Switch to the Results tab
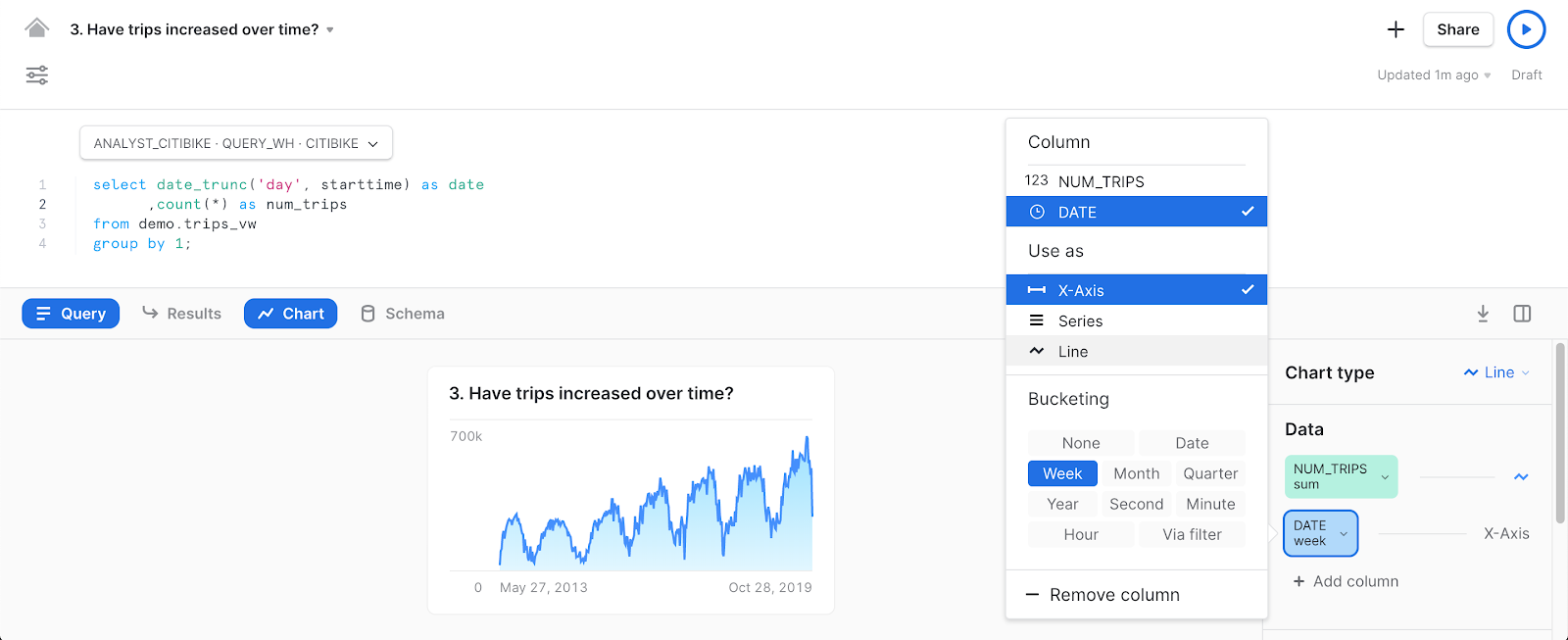The width and height of the screenshot is (1568, 640). pos(182,314)
